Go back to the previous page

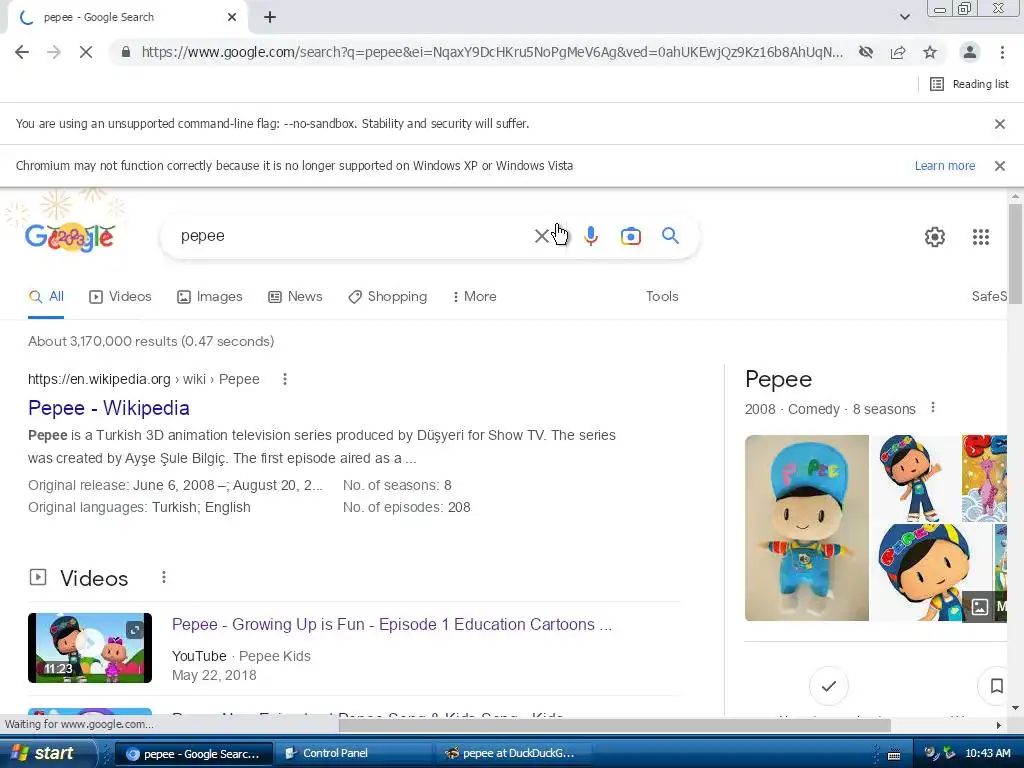22,52
